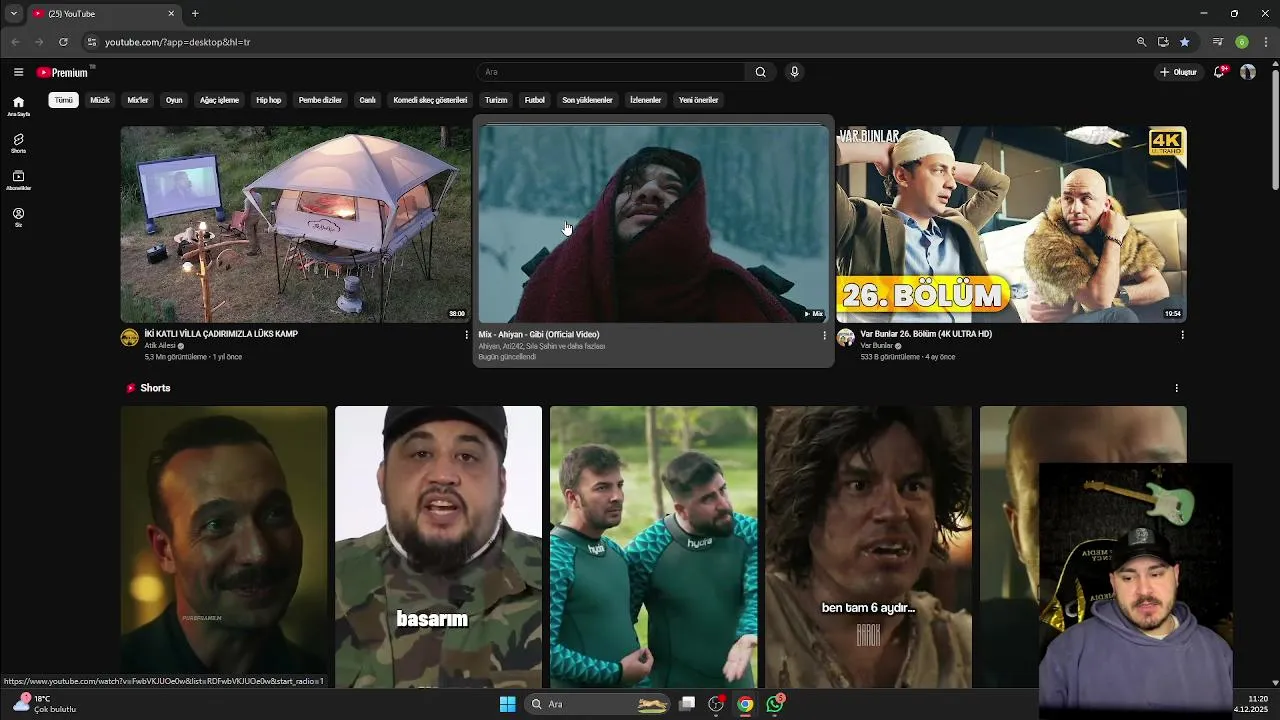The image size is (1280, 720).
Task: Open Shorts from the left sidebar
Action: pyautogui.click(x=18, y=143)
